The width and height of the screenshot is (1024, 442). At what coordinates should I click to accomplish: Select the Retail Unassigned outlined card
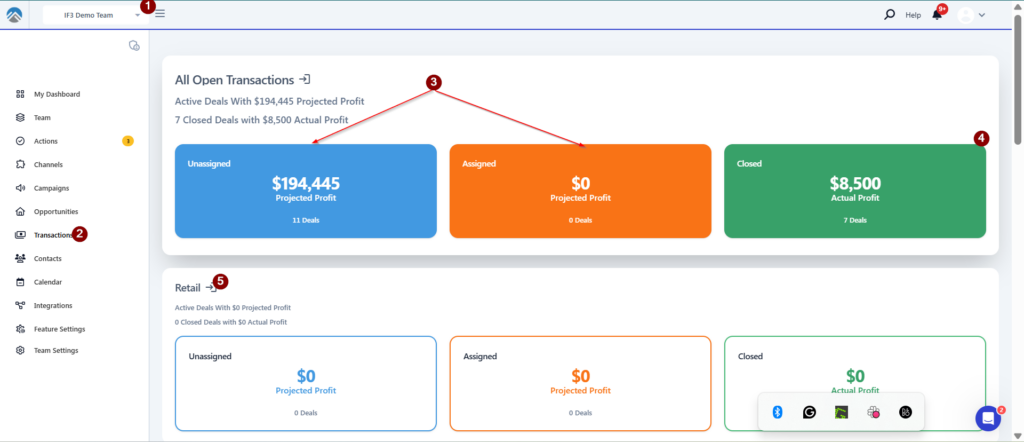(x=306, y=383)
